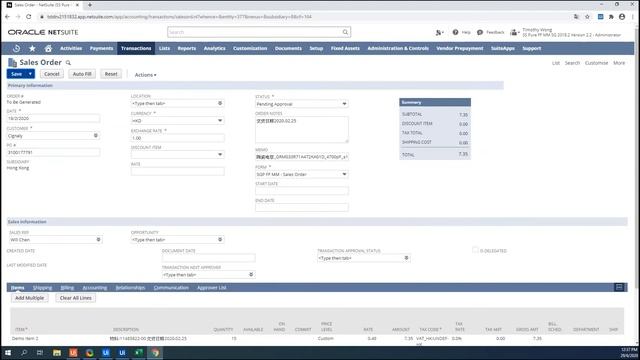This screenshot has height=360, width=640.
Task: Open the Form dropdown
Action: coord(344,174)
